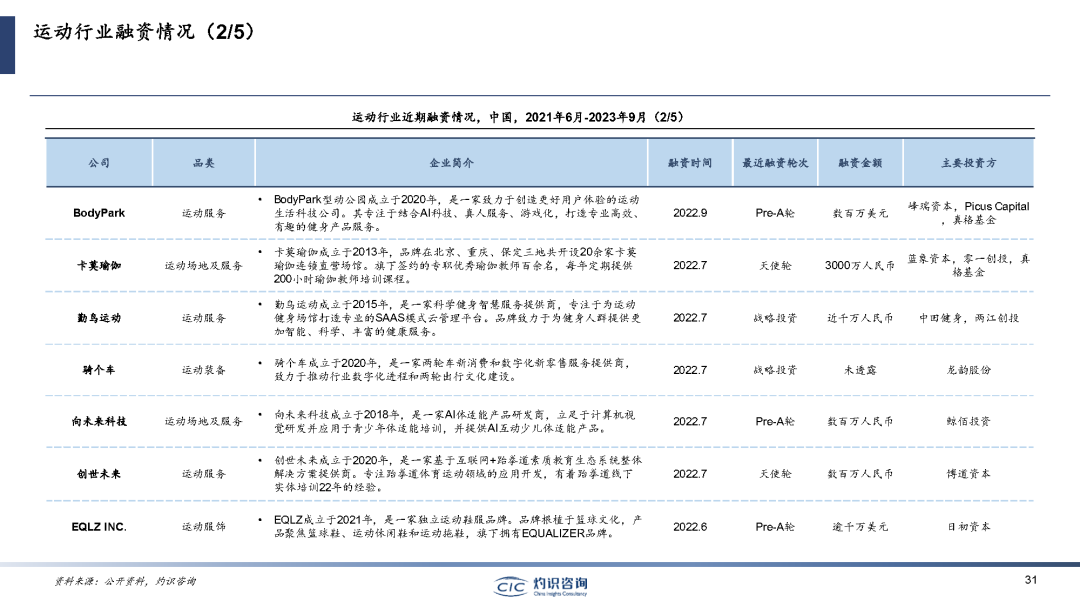Click the 企业简介 column header
1080x608 pixels.
(451, 163)
